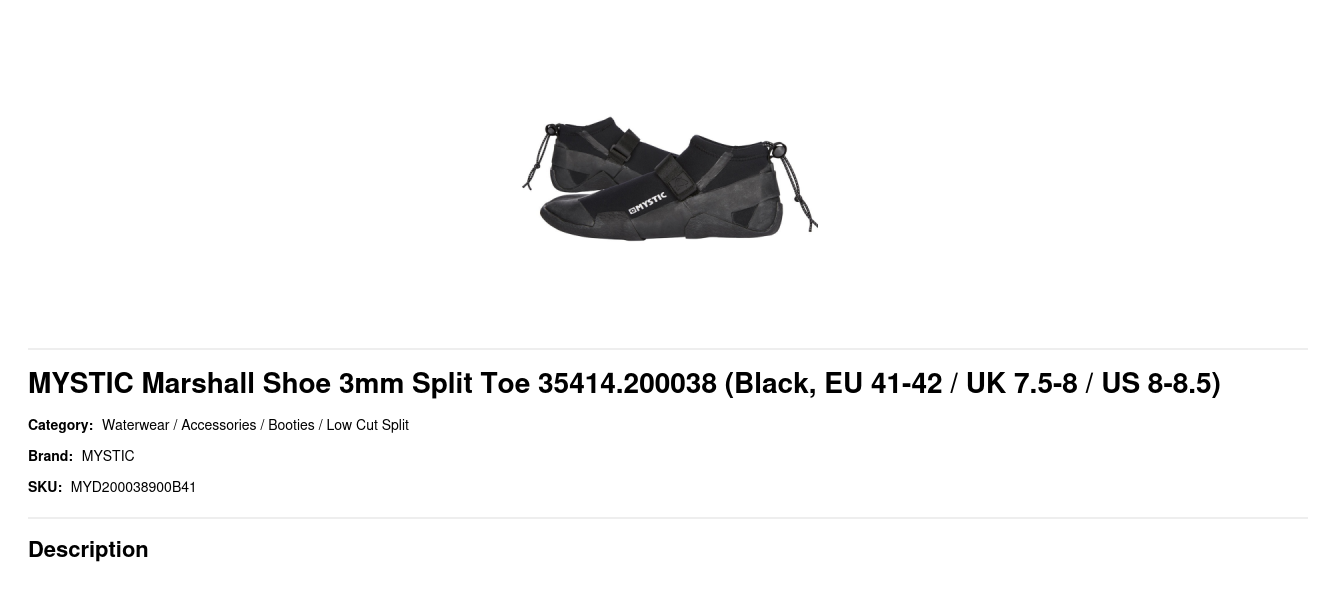Click the SKU value MYD200038900B41
The height and width of the screenshot is (608, 1328).
pyautogui.click(x=133, y=487)
